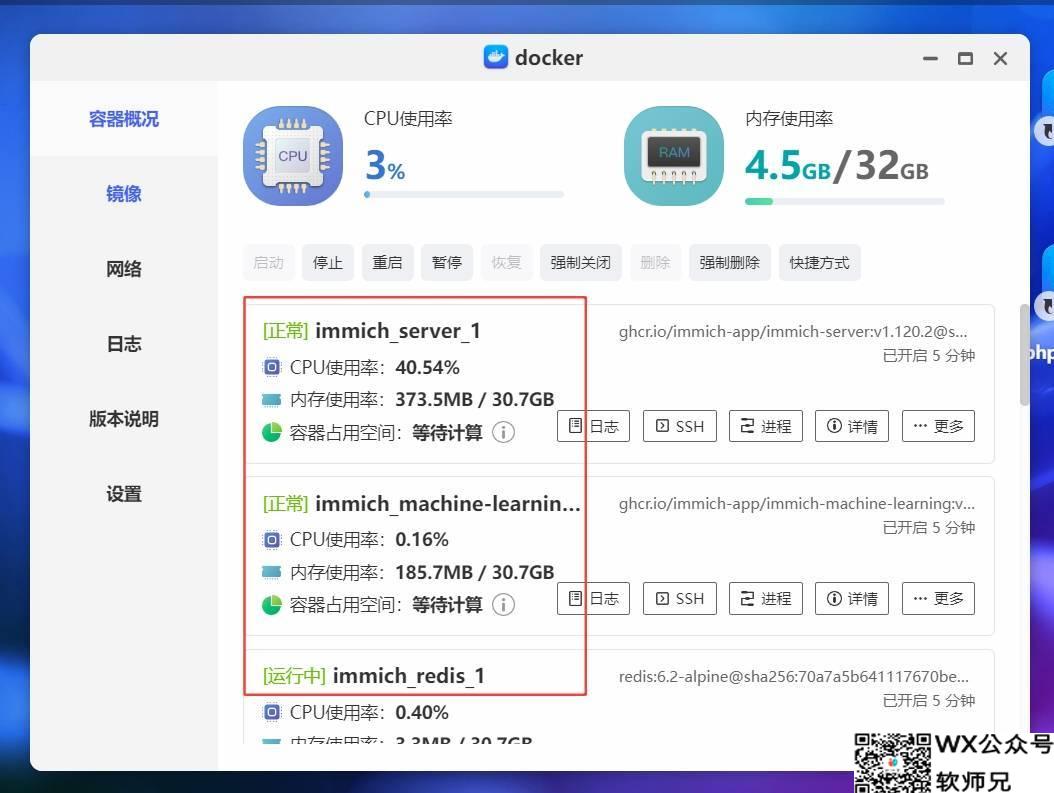Click [正常] status of immich_server_1
Viewport: 1054px width, 793px height.
click(x=286, y=331)
